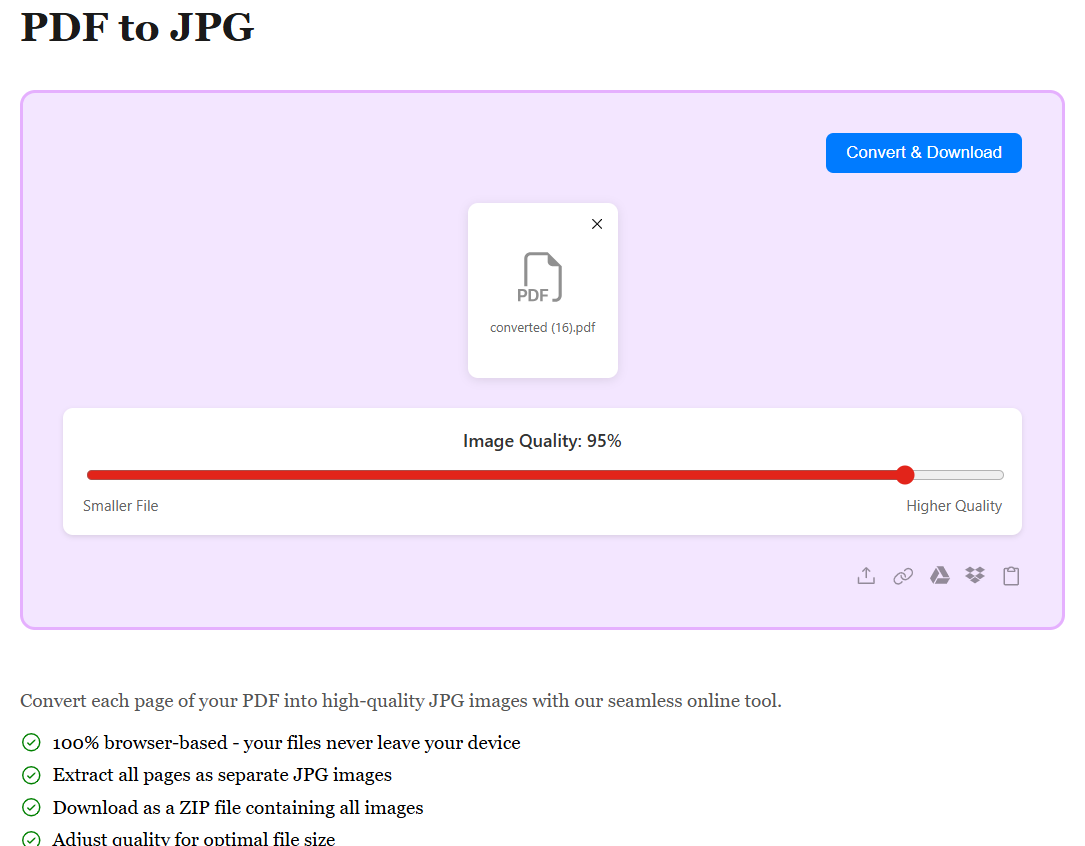Select the converted (16).pdf file card
The width and height of the screenshot is (1085, 846).
coord(542,290)
